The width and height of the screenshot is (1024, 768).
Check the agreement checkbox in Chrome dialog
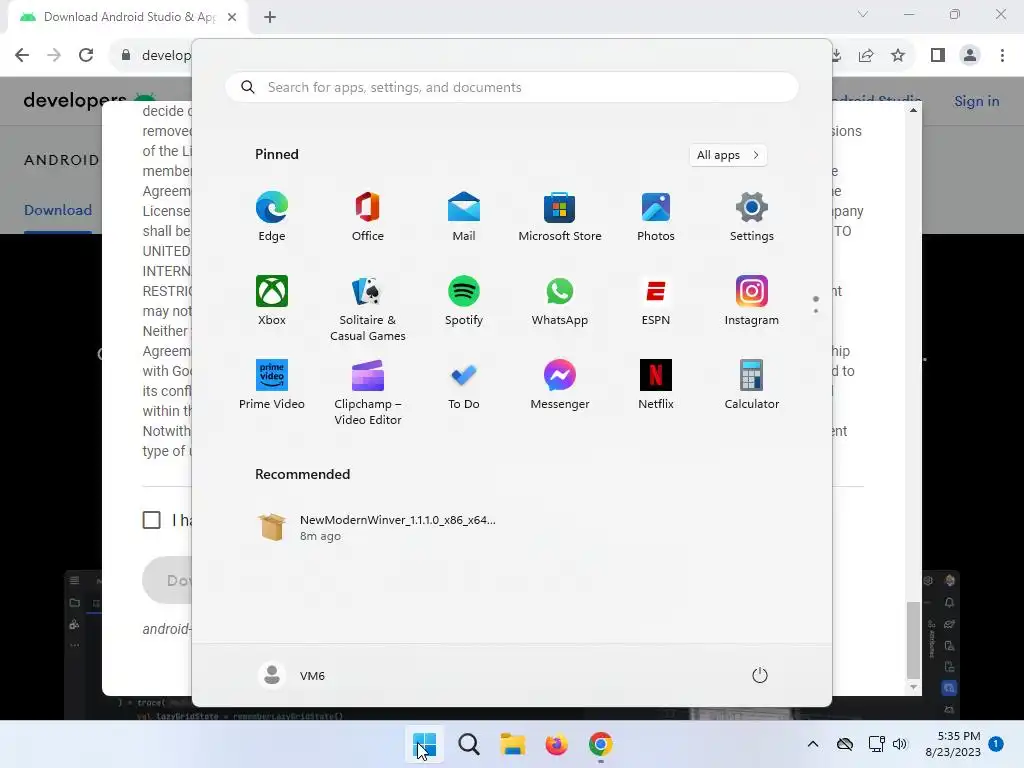[x=152, y=520]
